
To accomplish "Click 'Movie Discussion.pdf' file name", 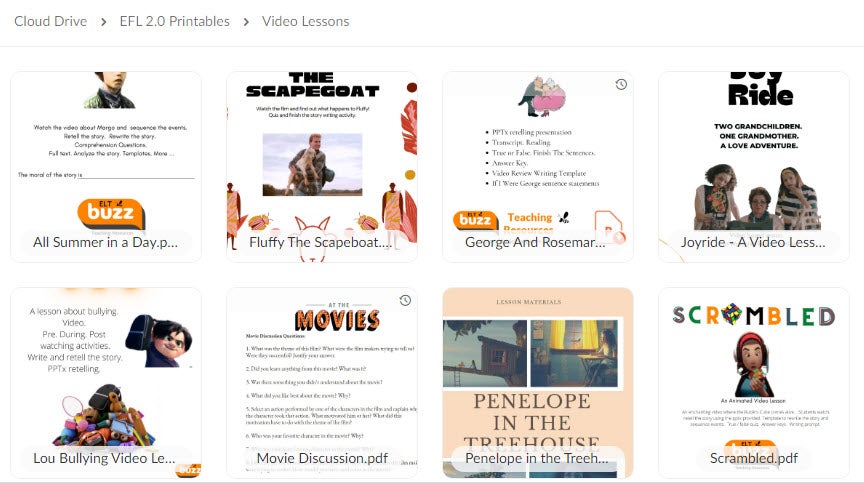I will pos(322,458).
